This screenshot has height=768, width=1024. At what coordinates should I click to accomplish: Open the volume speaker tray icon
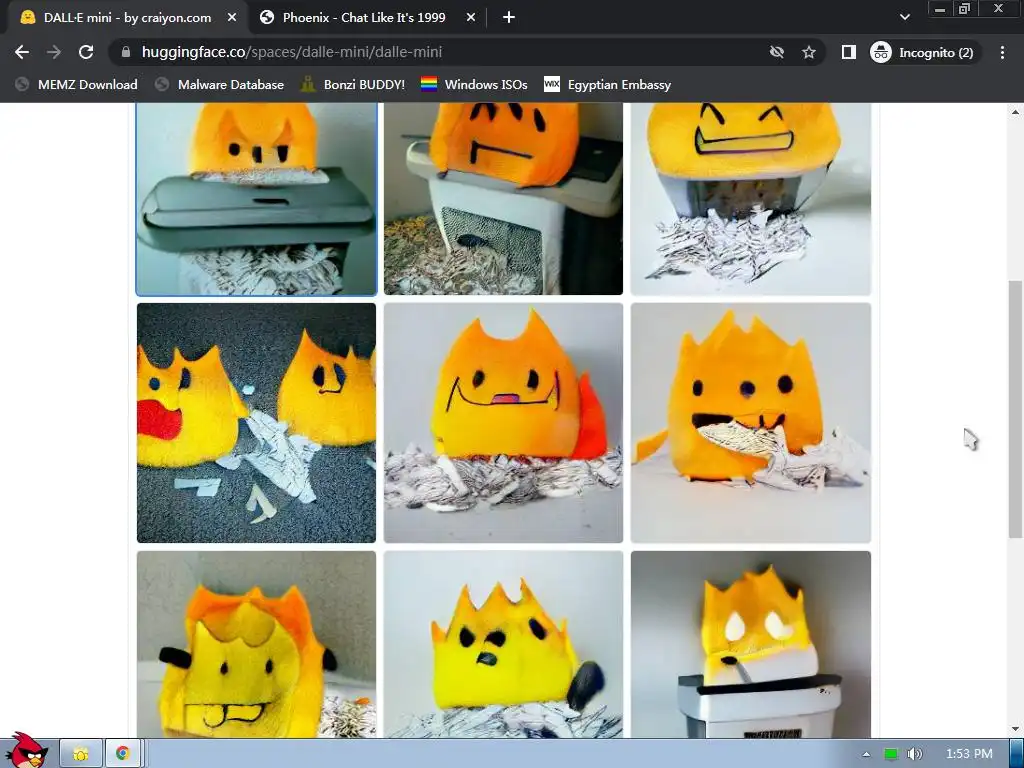(x=914, y=754)
